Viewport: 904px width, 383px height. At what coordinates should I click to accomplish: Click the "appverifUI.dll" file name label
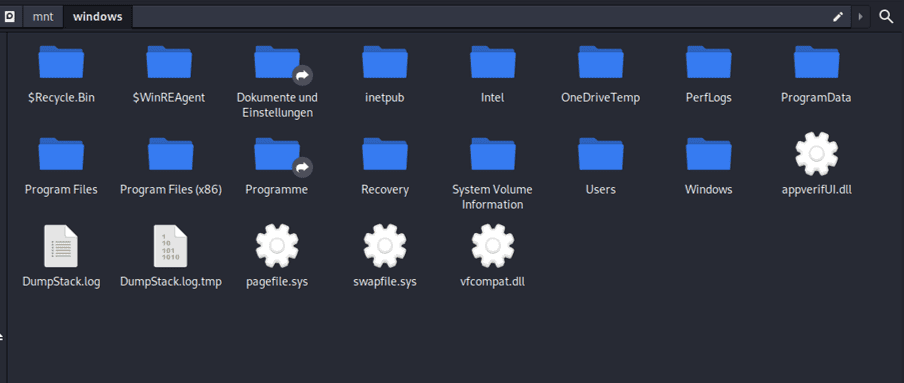tap(816, 190)
